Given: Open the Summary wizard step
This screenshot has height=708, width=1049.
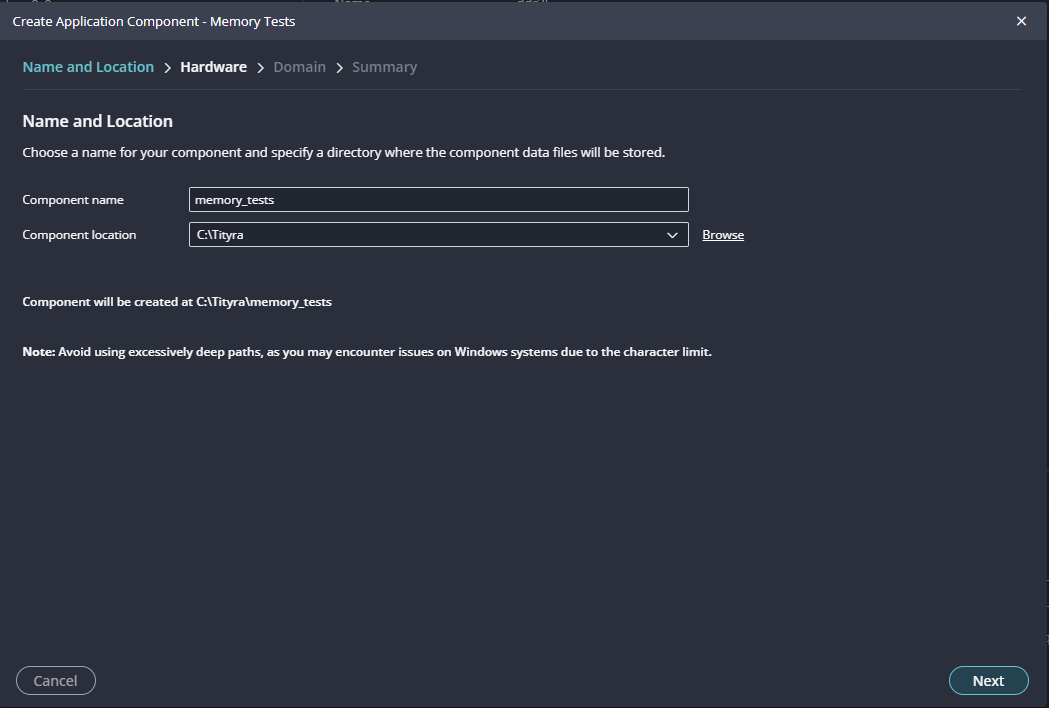Looking at the screenshot, I should [x=384, y=67].
